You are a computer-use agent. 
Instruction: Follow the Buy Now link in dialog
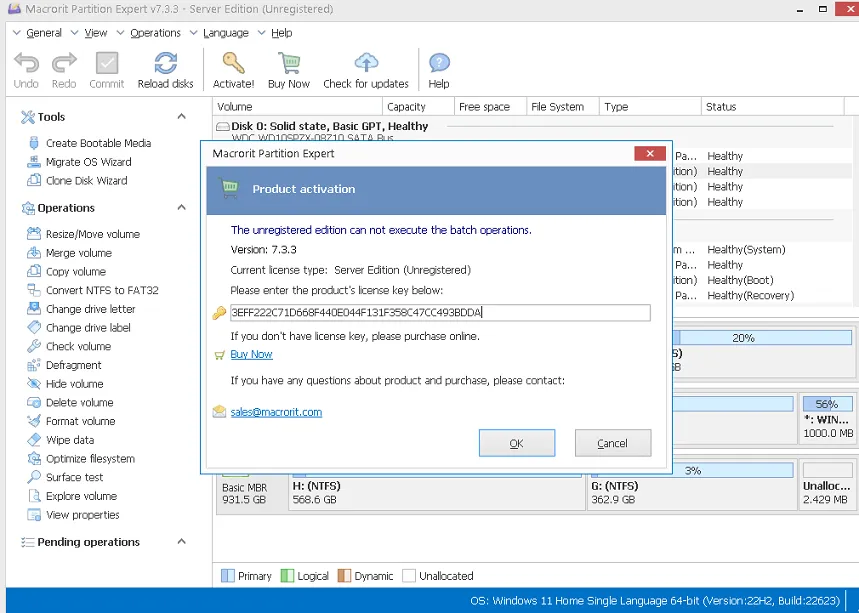click(251, 355)
